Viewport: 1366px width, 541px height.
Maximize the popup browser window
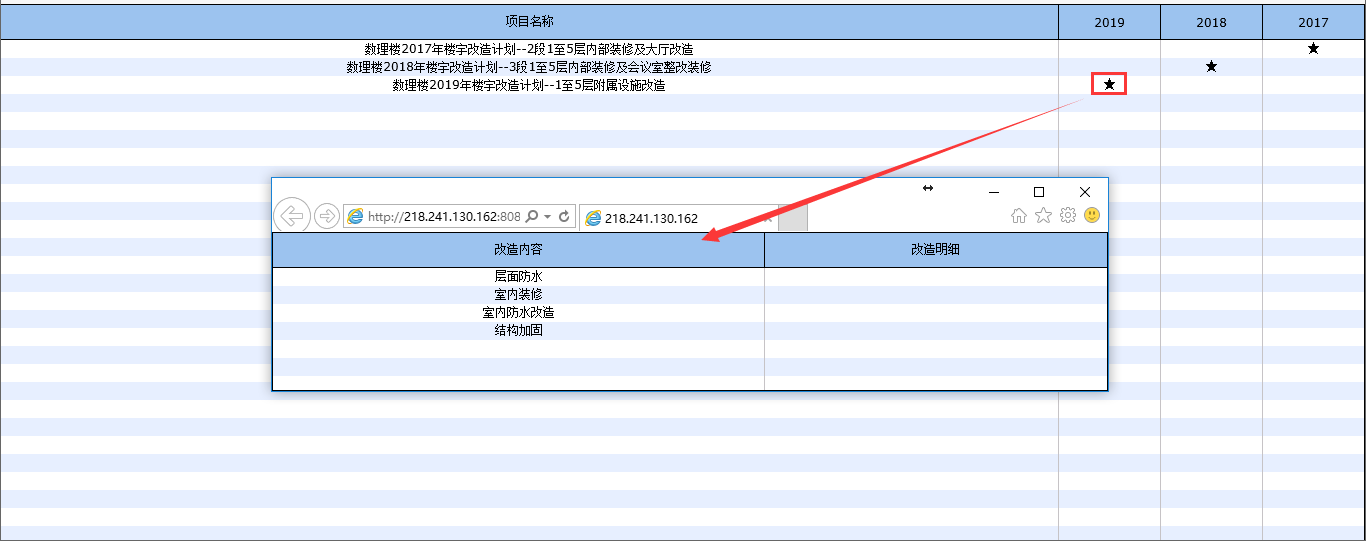(x=1039, y=192)
